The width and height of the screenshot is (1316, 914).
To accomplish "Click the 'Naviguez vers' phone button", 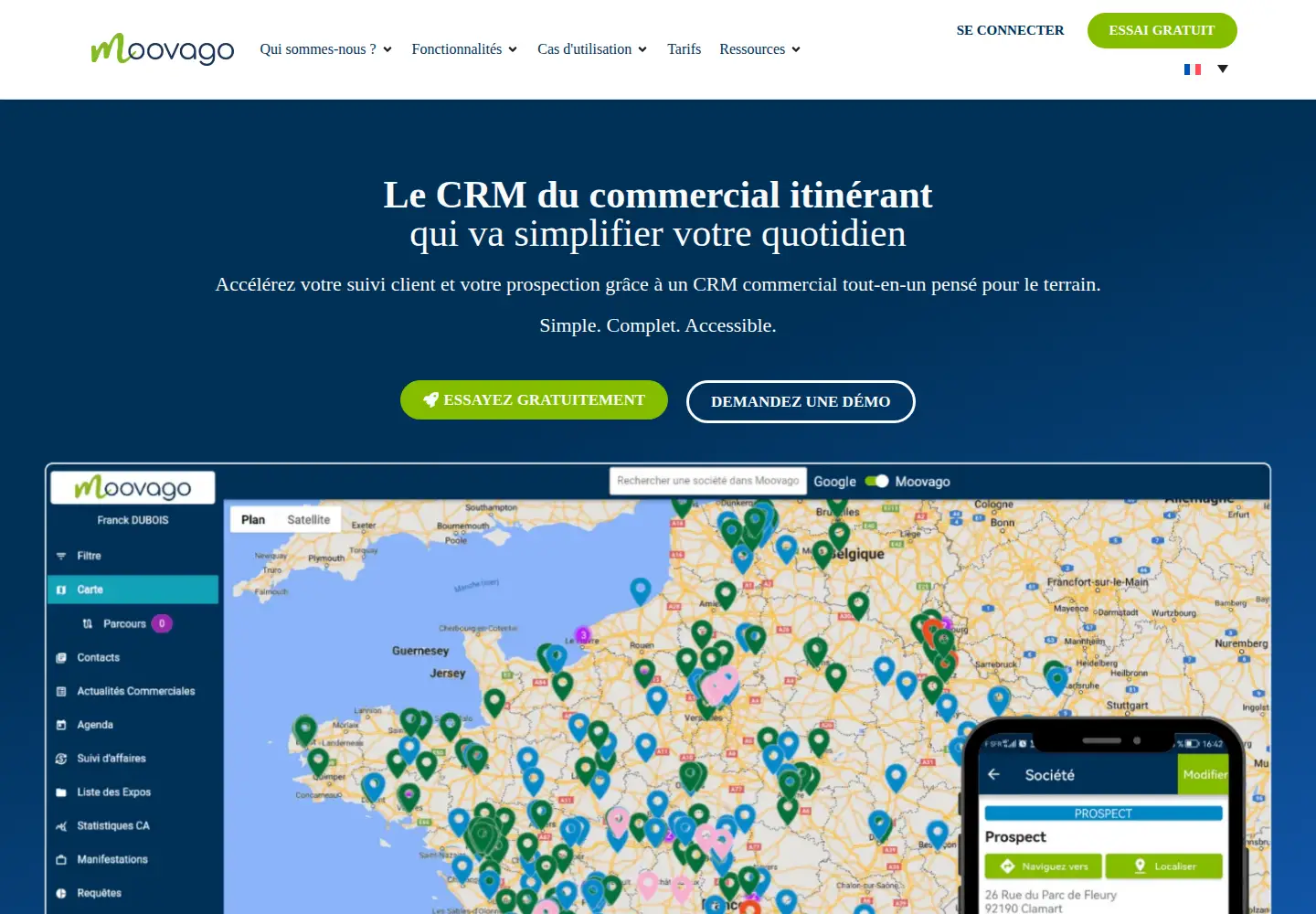I will pos(1044,866).
